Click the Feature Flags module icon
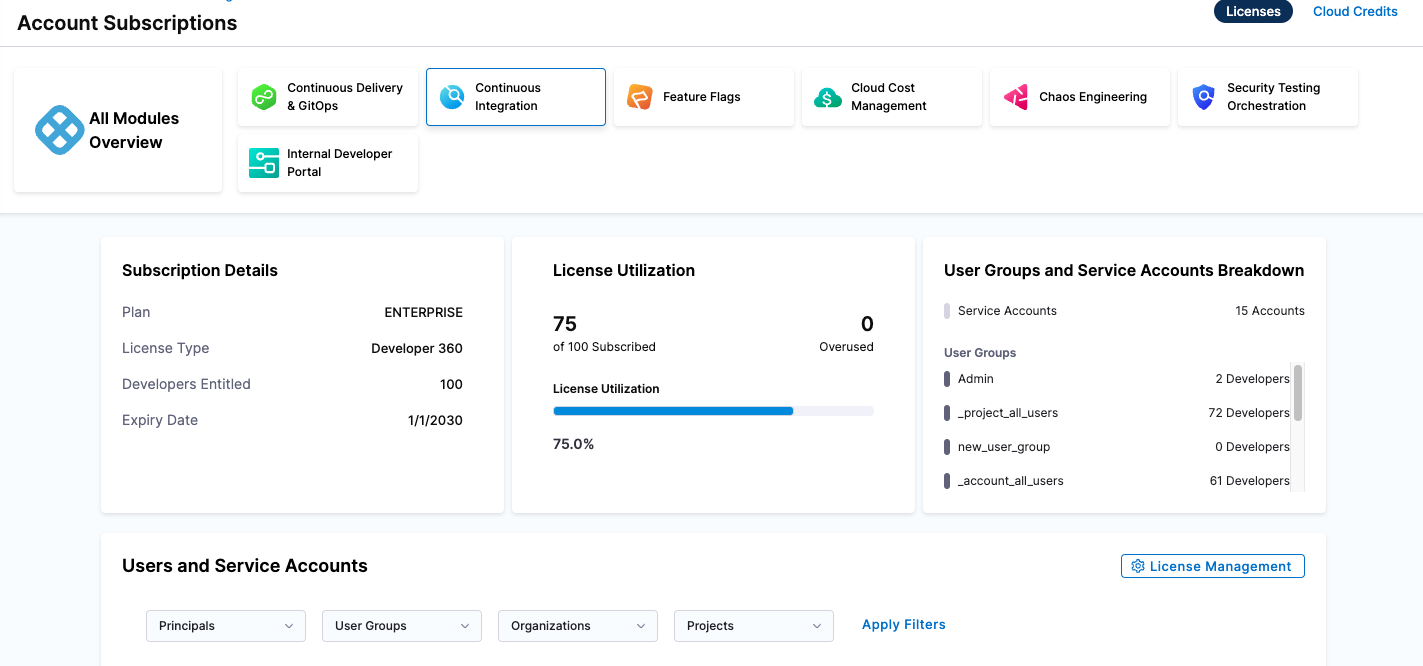Viewport: 1423px width, 666px height. [x=640, y=97]
